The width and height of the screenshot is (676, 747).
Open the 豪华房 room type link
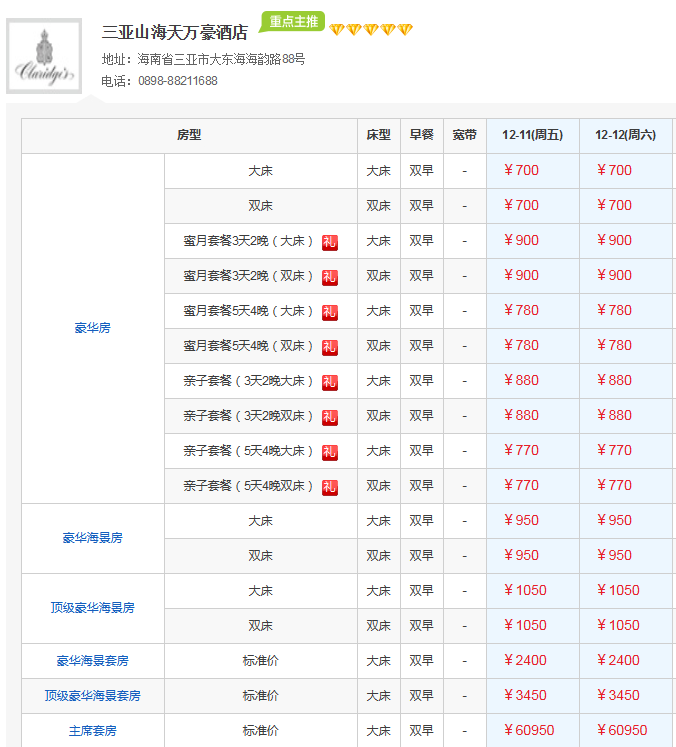click(92, 328)
